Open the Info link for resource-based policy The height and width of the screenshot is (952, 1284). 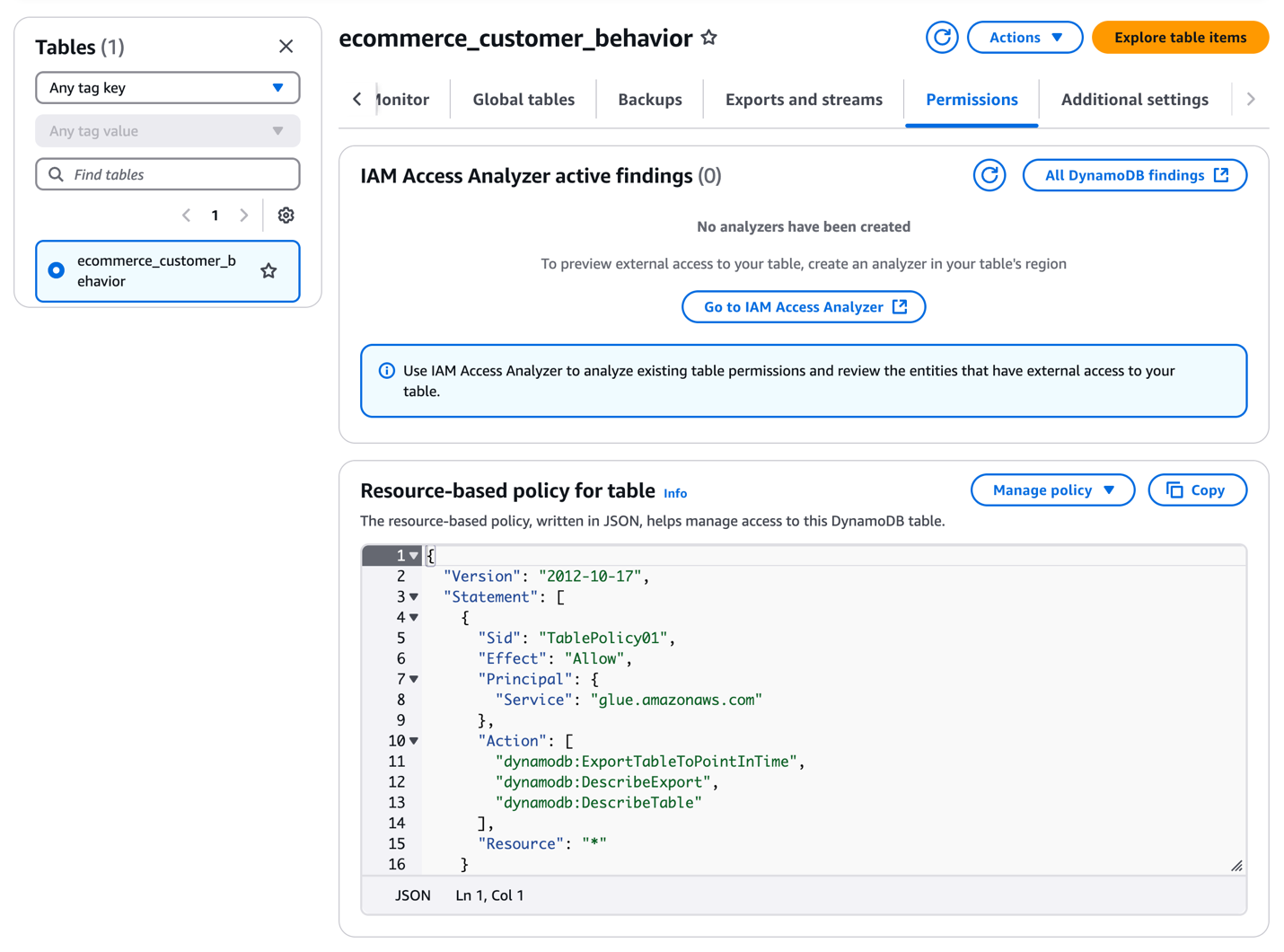coord(675,493)
